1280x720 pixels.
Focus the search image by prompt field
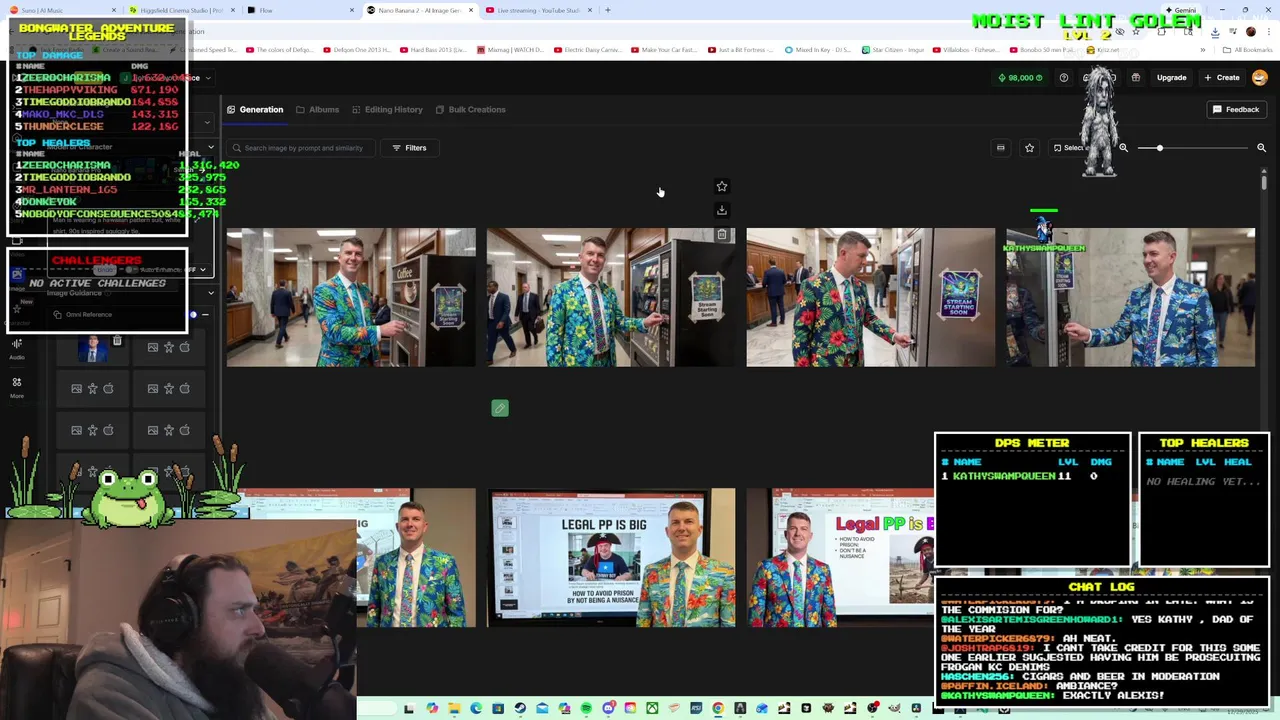[x=303, y=148]
